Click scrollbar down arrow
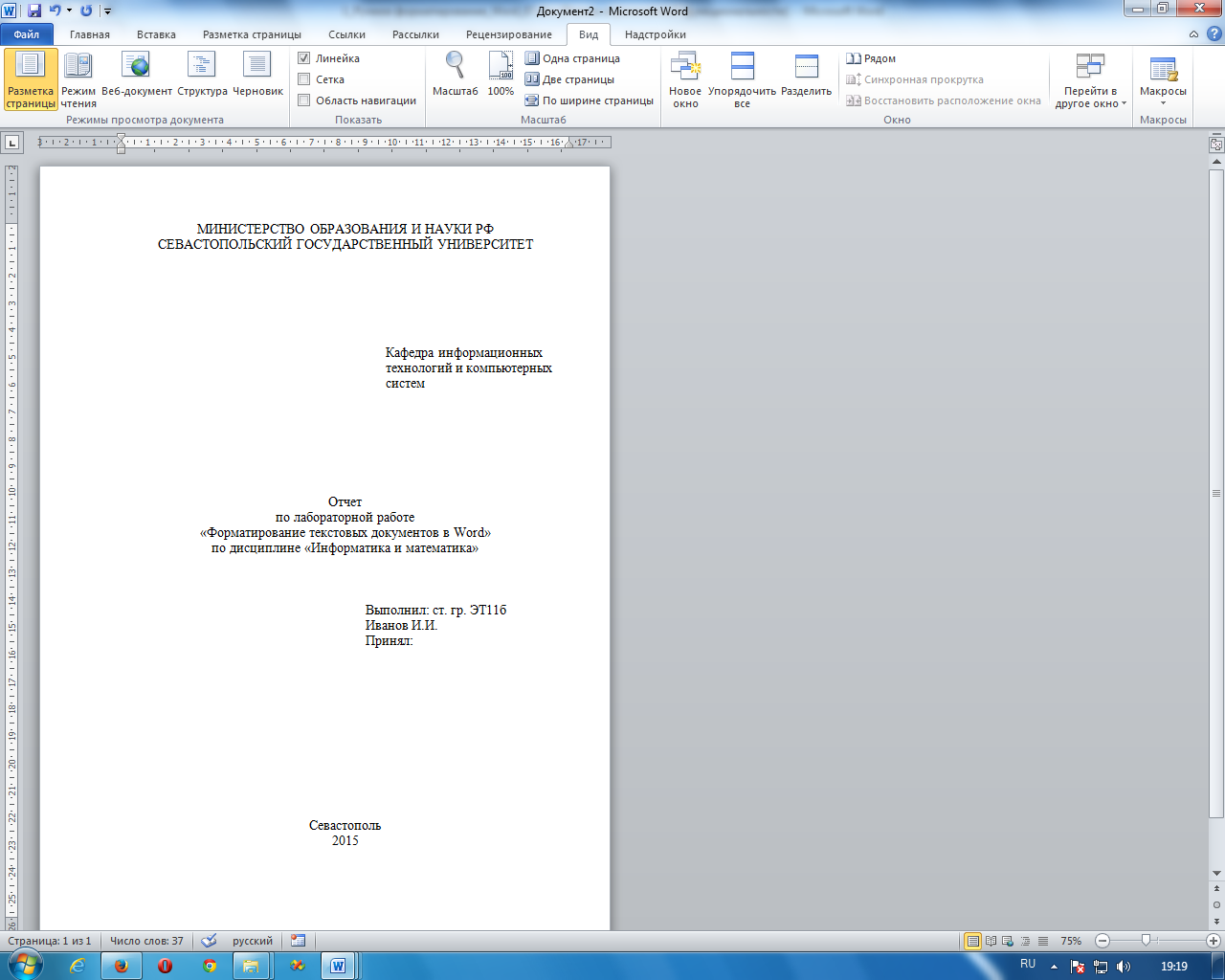1225x980 pixels. pos(1216,874)
